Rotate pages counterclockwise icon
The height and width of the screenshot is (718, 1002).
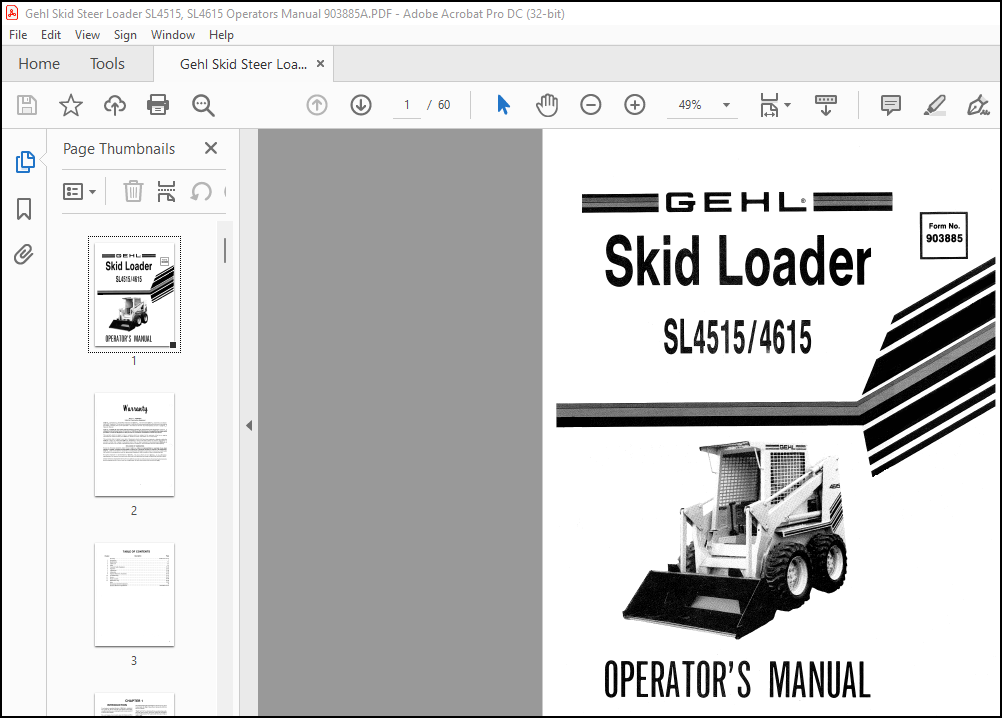click(x=201, y=191)
